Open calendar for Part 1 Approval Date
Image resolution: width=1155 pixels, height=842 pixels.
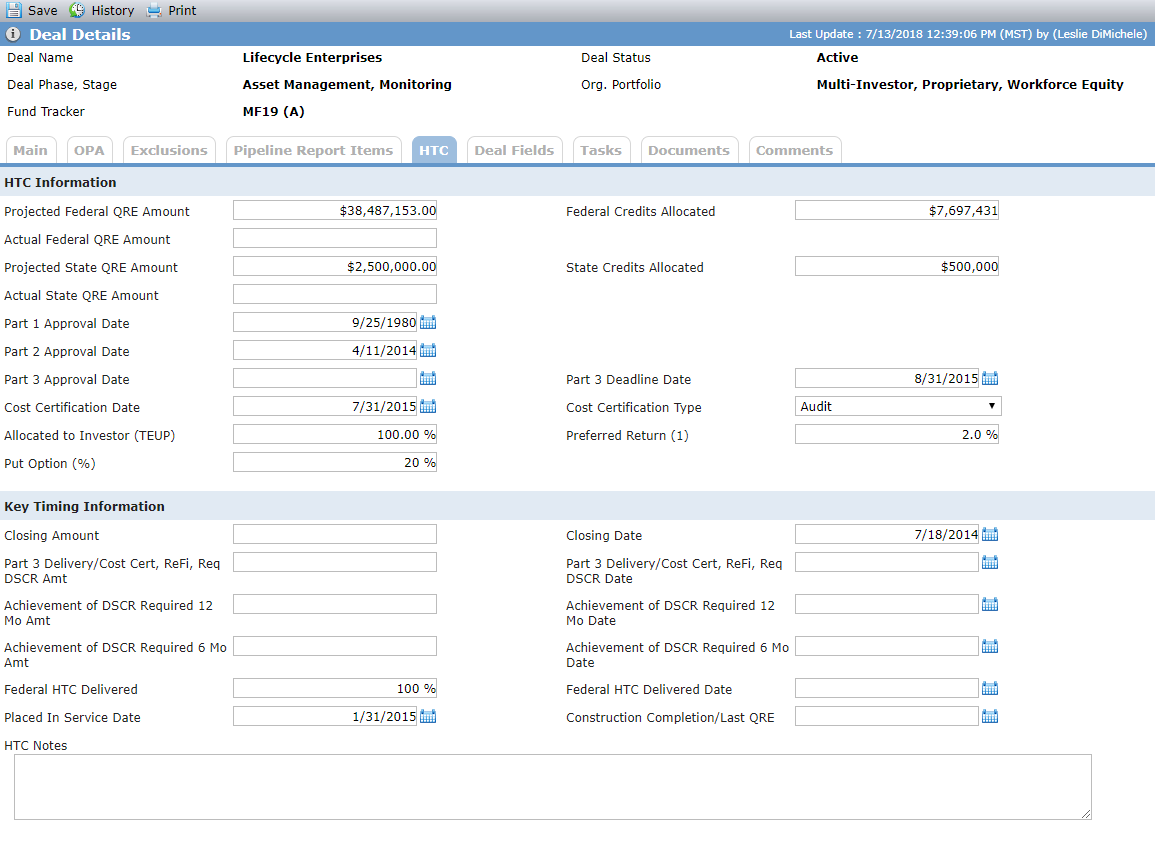pyautogui.click(x=428, y=322)
